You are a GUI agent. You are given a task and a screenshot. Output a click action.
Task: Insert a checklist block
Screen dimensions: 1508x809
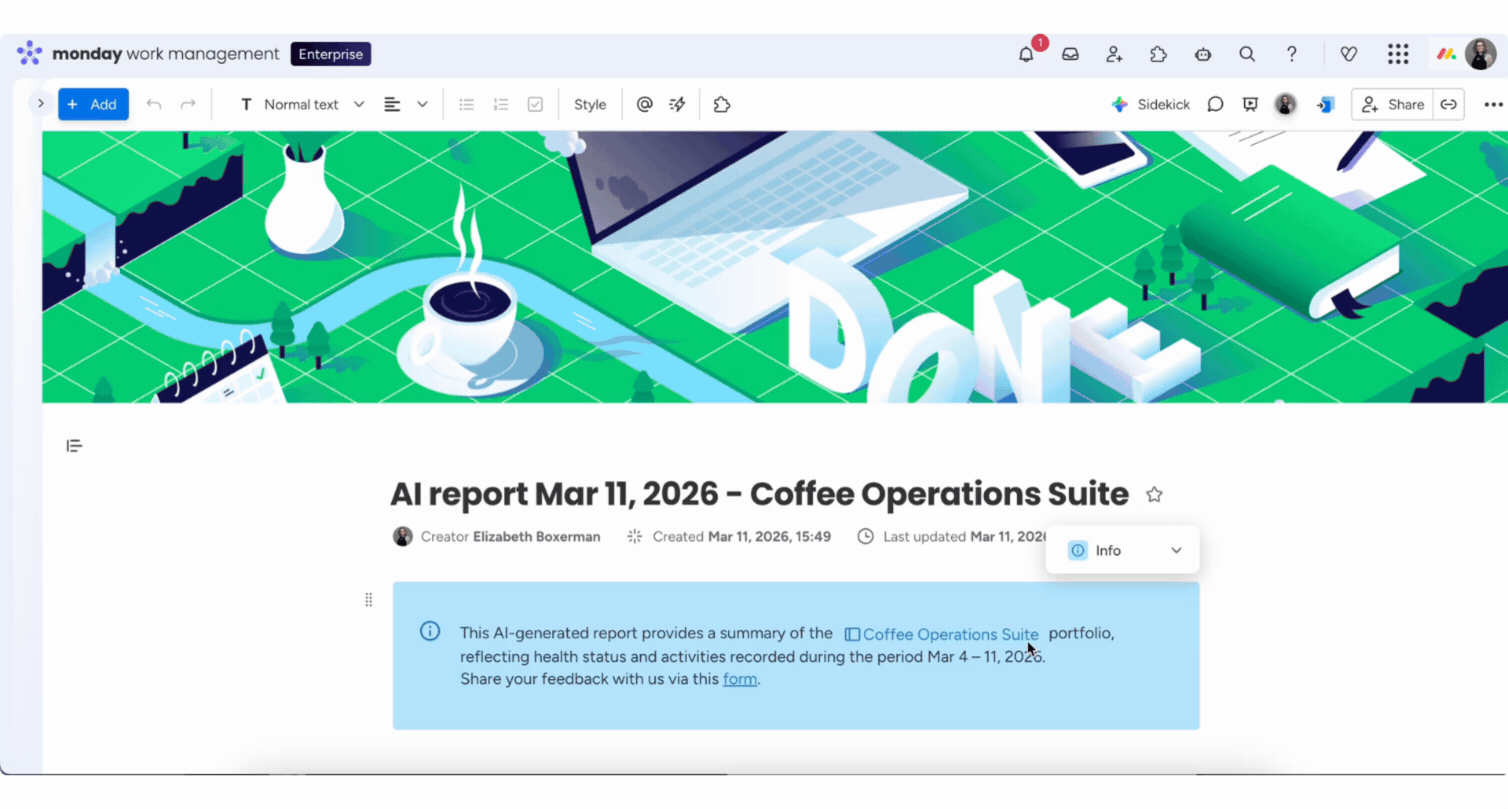coord(535,104)
